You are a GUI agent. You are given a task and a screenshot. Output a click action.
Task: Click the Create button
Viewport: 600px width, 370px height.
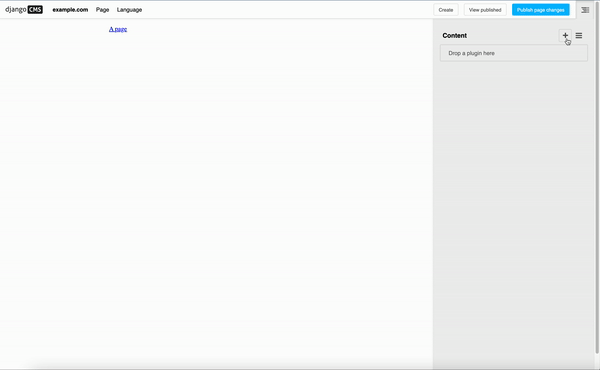click(446, 10)
